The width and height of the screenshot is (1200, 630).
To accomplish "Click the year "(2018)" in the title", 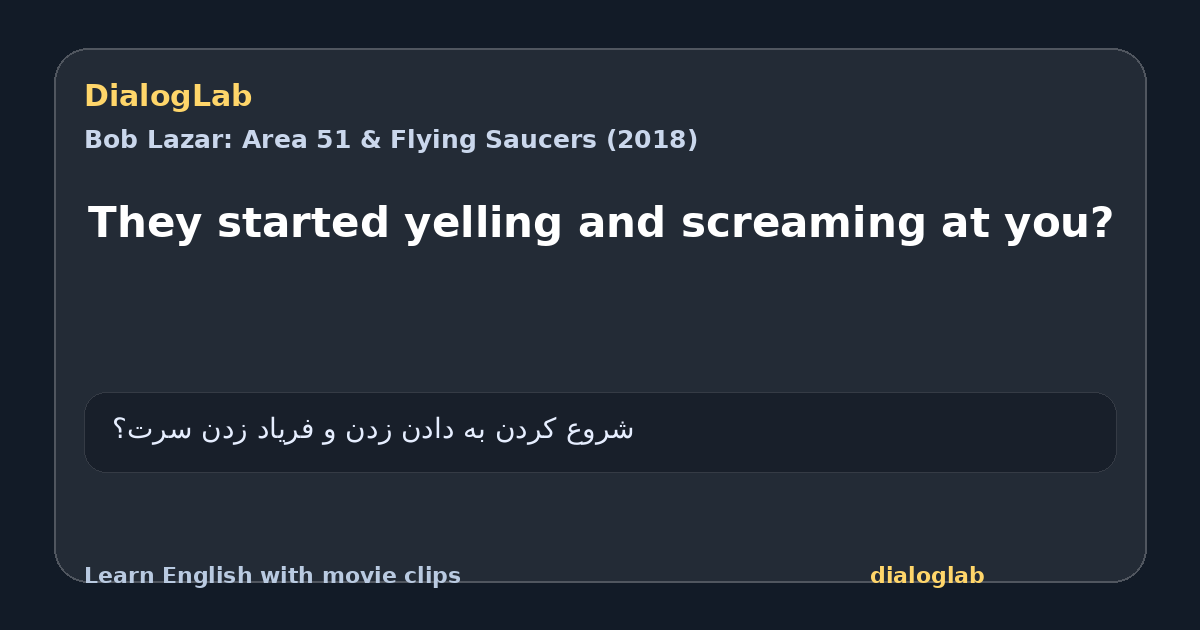I will (x=652, y=140).
